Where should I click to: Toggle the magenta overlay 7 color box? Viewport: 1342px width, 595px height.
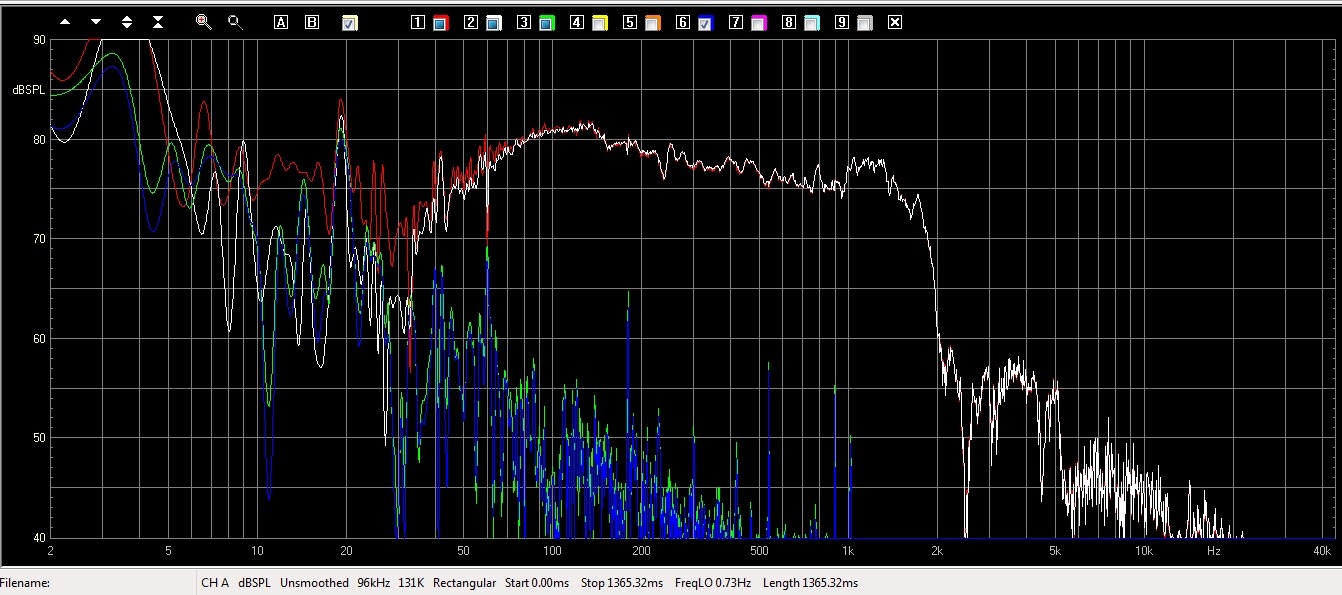(x=758, y=23)
